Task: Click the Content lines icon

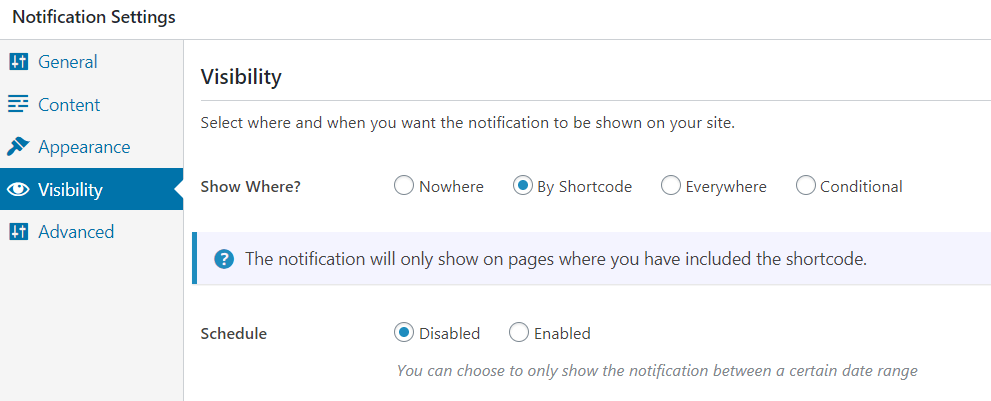Action: point(18,104)
